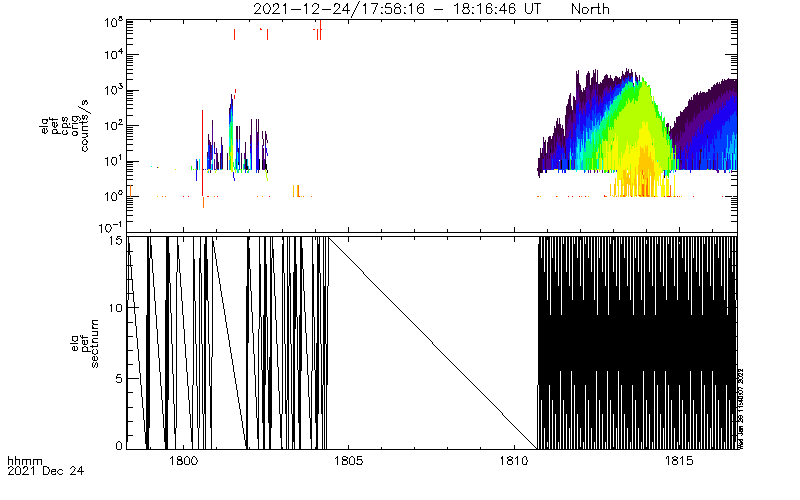This screenshot has width=800, height=500.
Task: Click the 'North' label in the title
Action: [x=590, y=9]
